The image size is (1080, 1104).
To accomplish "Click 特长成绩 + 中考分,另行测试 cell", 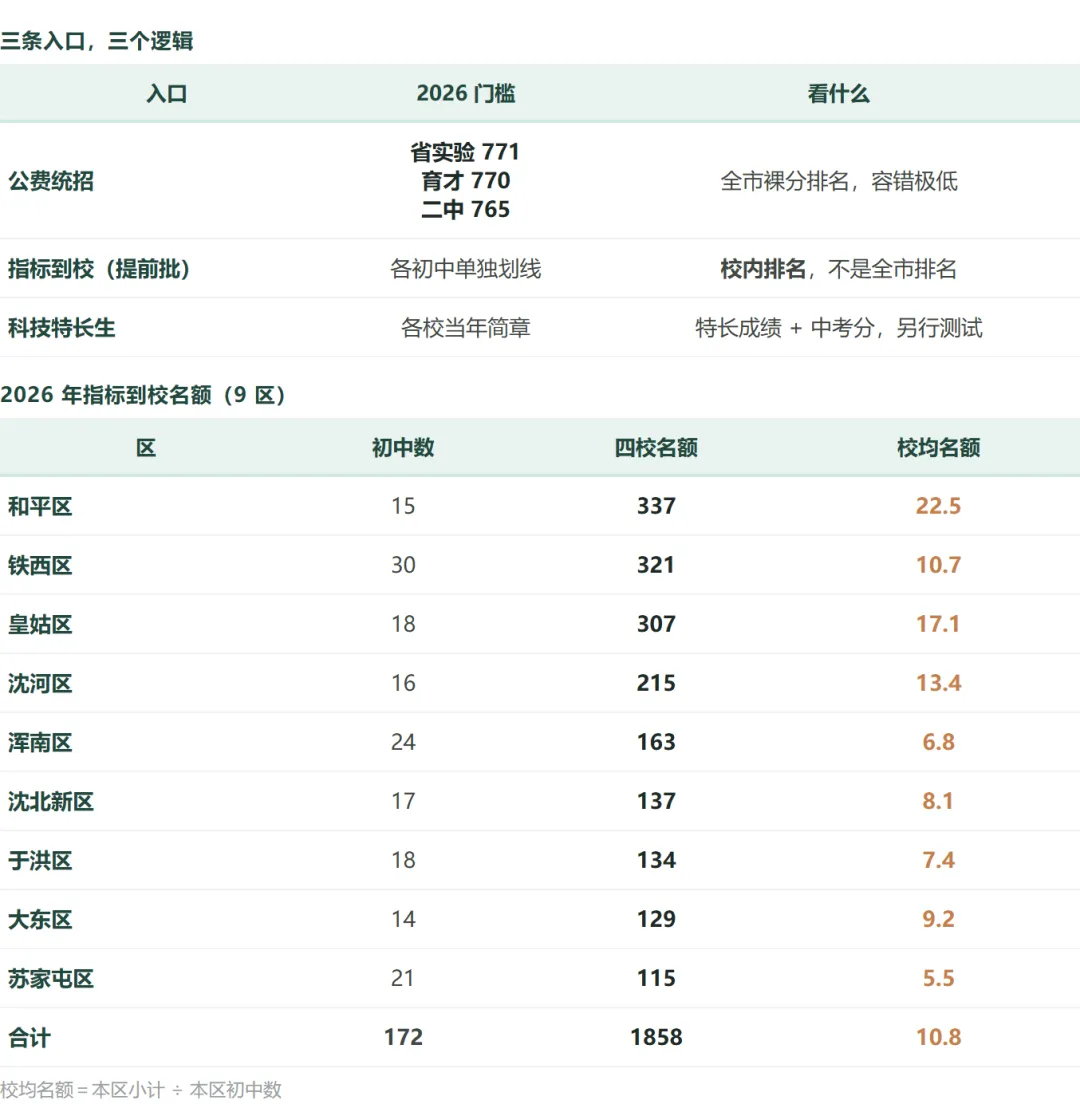I will click(839, 328).
